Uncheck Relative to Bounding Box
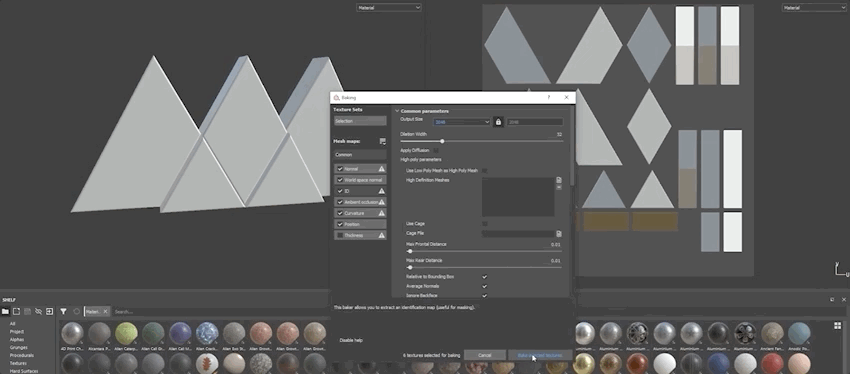 coord(485,277)
